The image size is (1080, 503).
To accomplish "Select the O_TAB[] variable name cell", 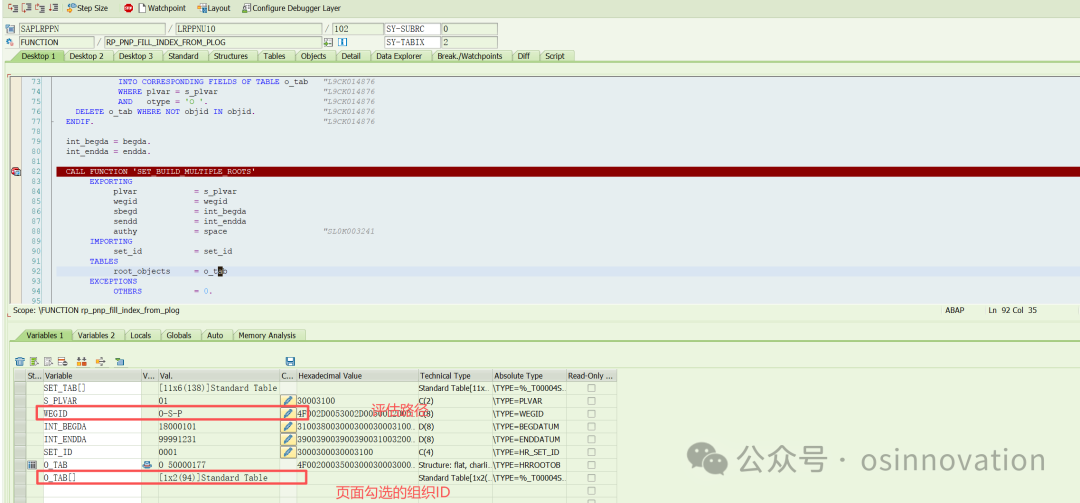I will [92, 478].
